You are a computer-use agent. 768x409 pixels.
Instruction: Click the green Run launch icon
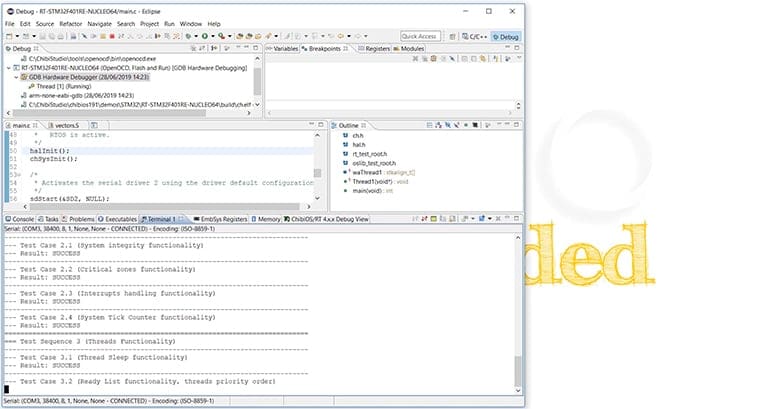204,36
